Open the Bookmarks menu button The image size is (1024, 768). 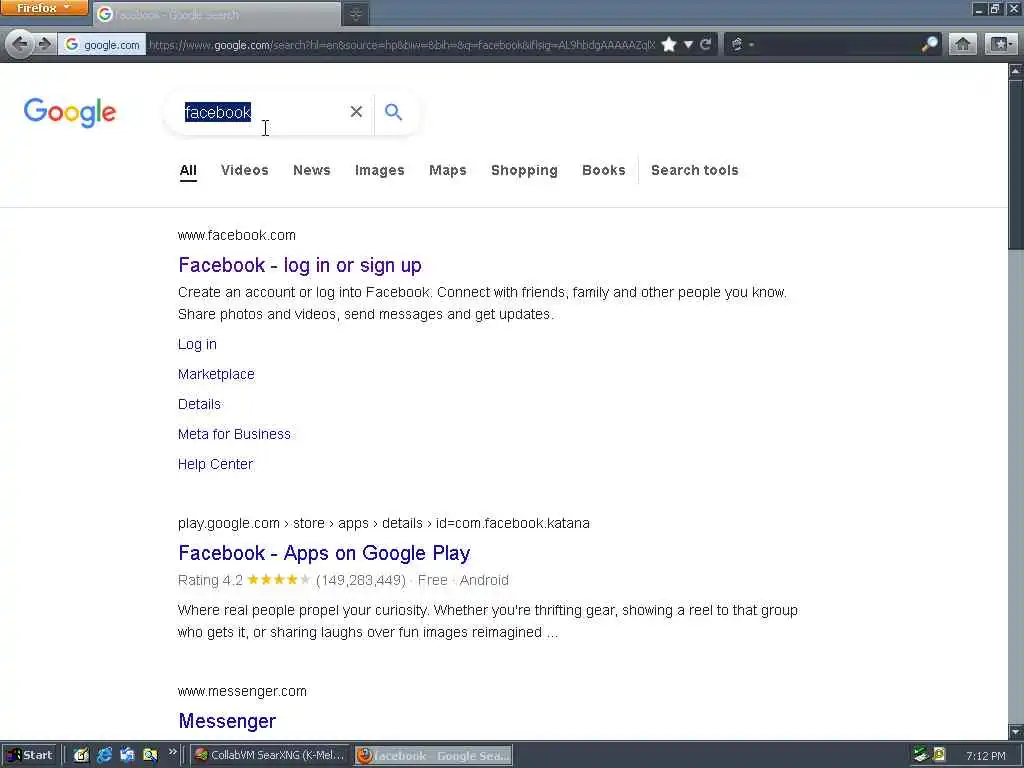[x=1000, y=44]
